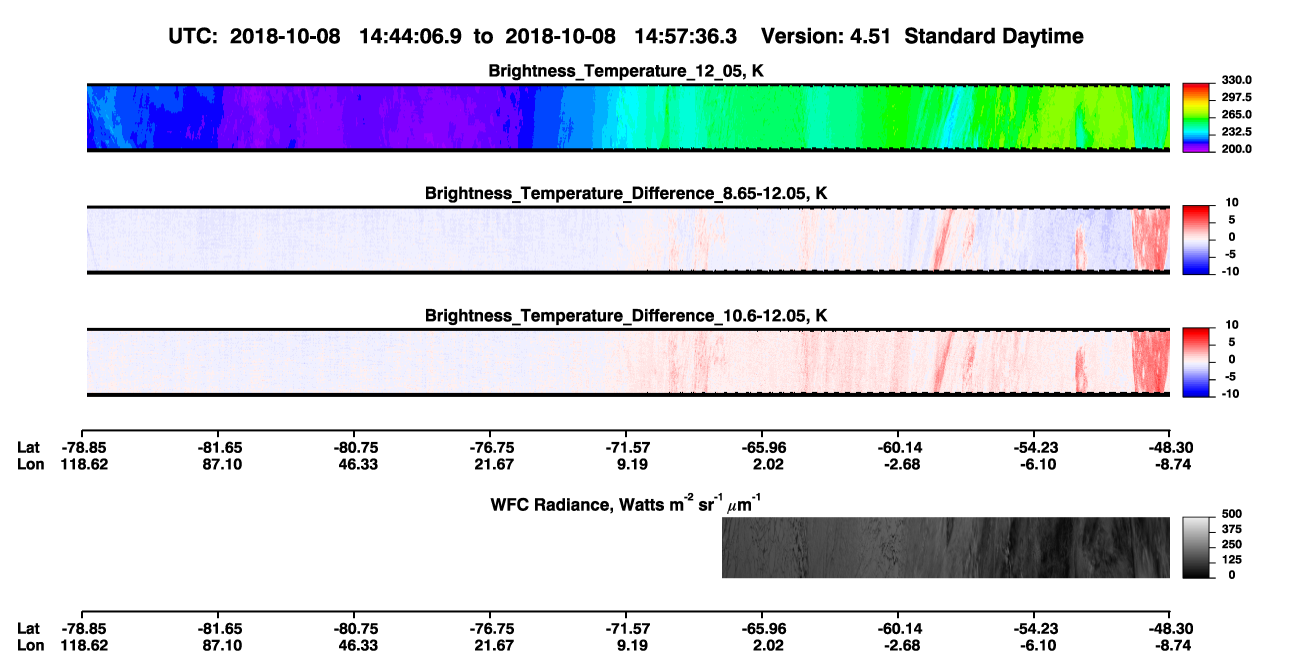Click the 'Lat' label below WFC Radiance image

click(28, 628)
